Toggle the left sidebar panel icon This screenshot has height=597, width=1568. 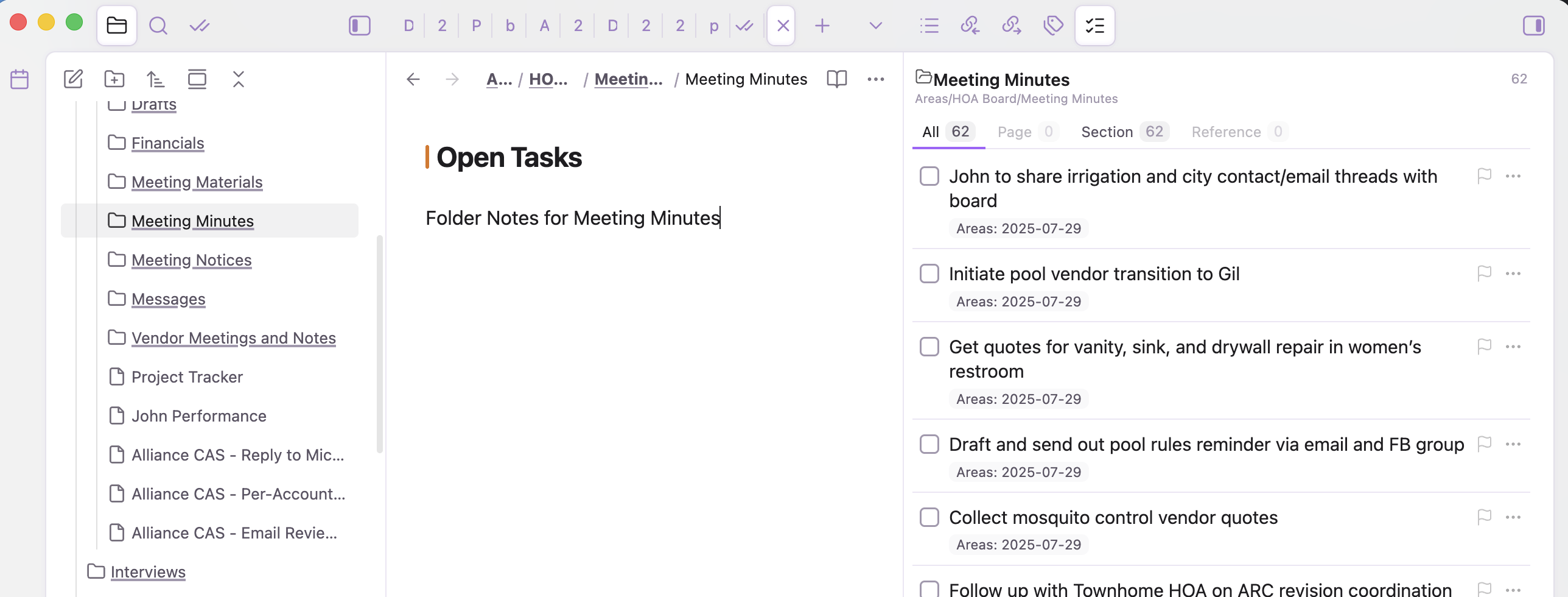(x=360, y=26)
